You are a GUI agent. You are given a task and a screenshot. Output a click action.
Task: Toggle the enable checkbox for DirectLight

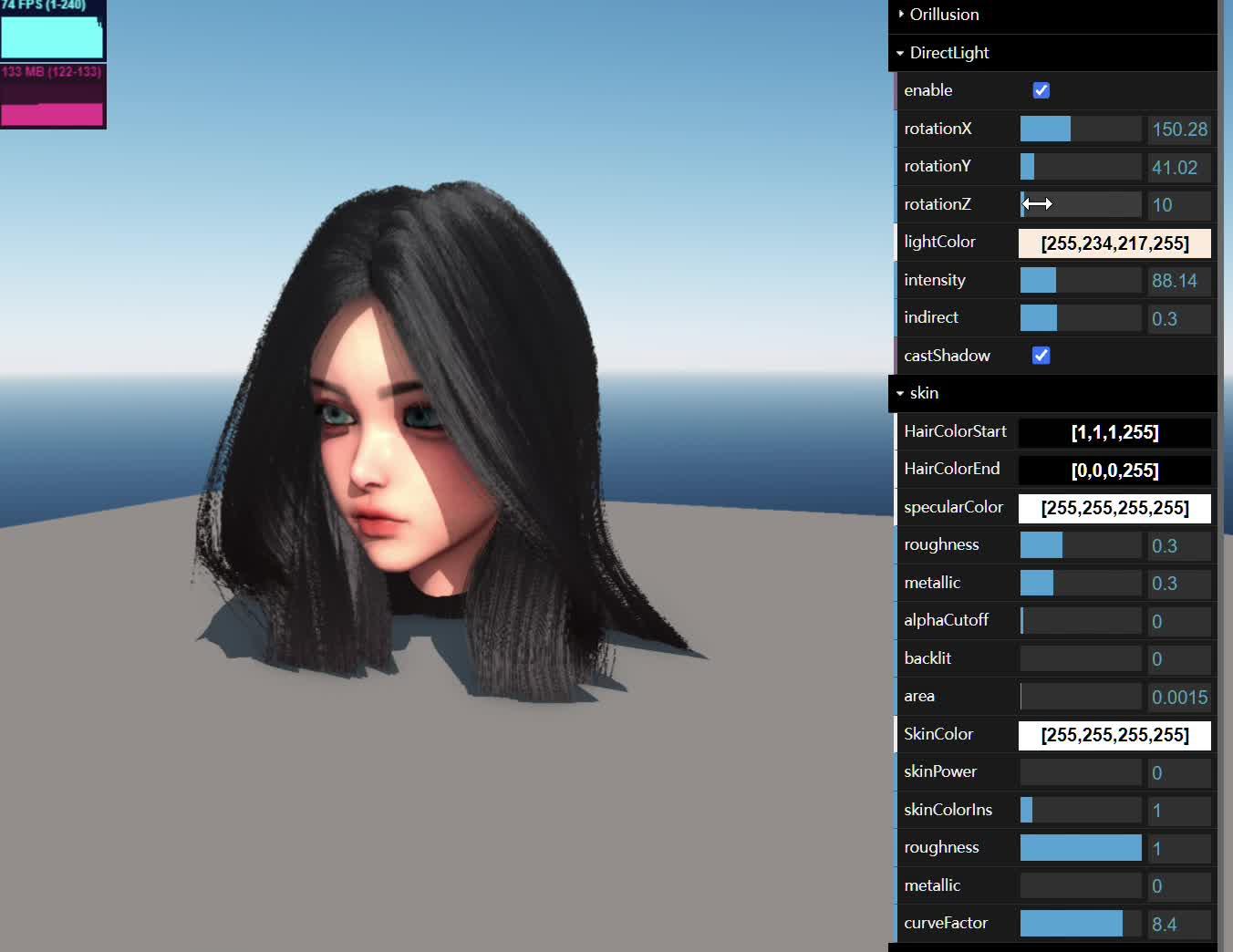tap(1041, 90)
